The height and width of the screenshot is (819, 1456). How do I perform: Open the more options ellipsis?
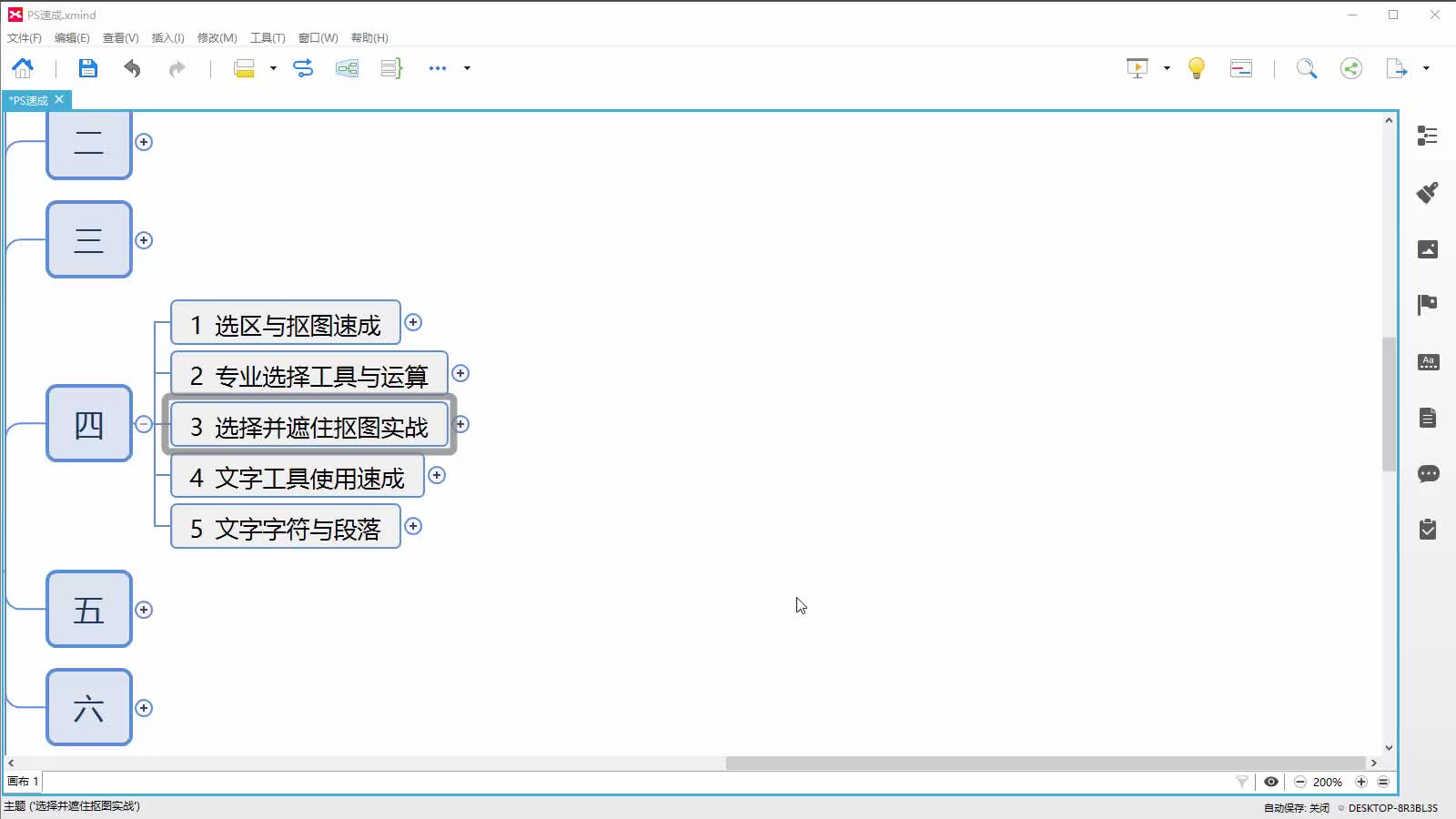pos(438,68)
